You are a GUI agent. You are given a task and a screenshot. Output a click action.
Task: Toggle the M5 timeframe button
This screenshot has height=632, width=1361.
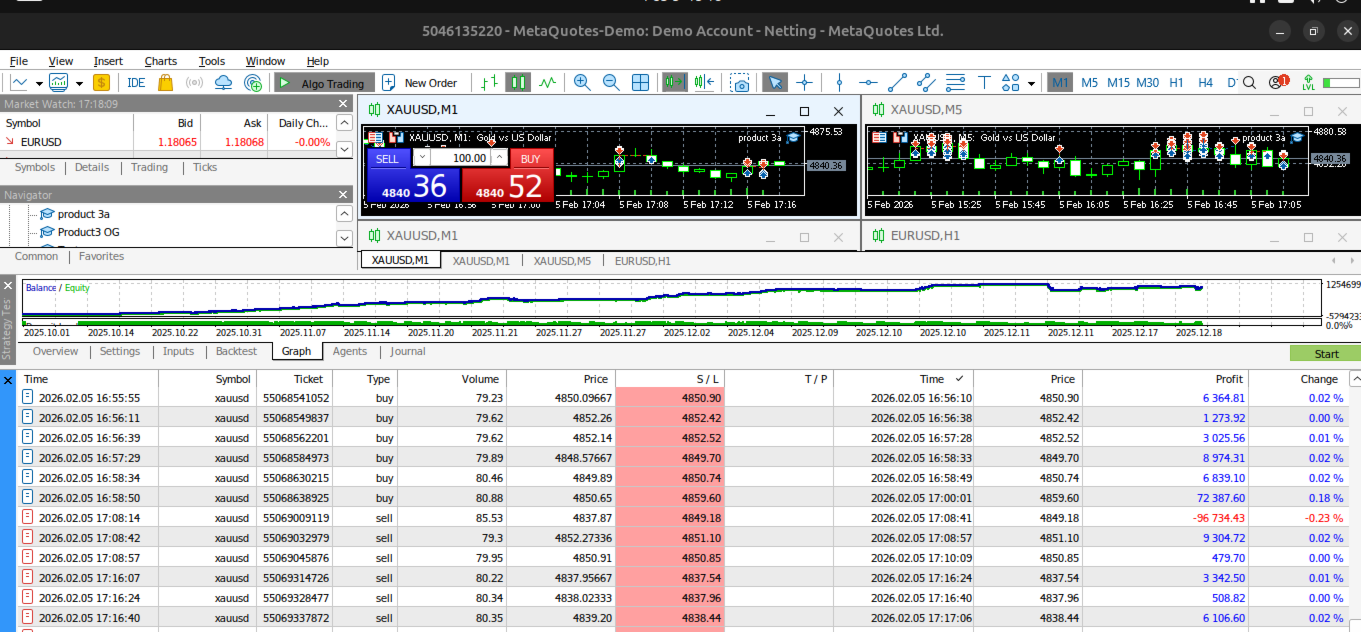[1089, 83]
